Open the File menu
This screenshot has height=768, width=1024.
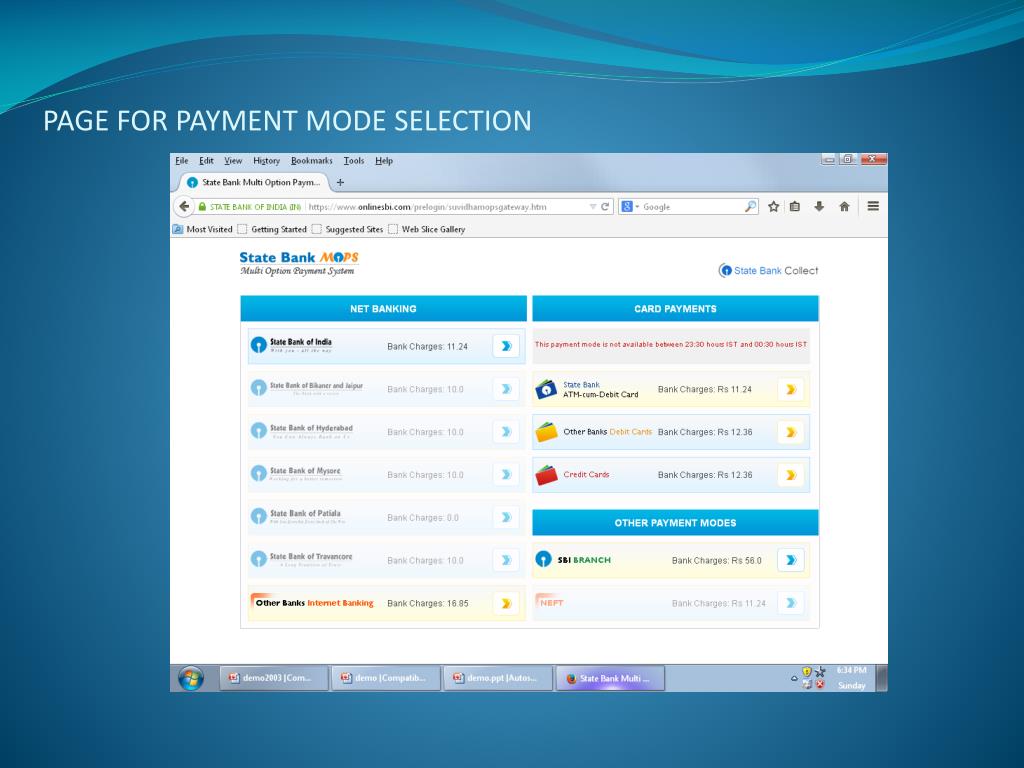(182, 161)
